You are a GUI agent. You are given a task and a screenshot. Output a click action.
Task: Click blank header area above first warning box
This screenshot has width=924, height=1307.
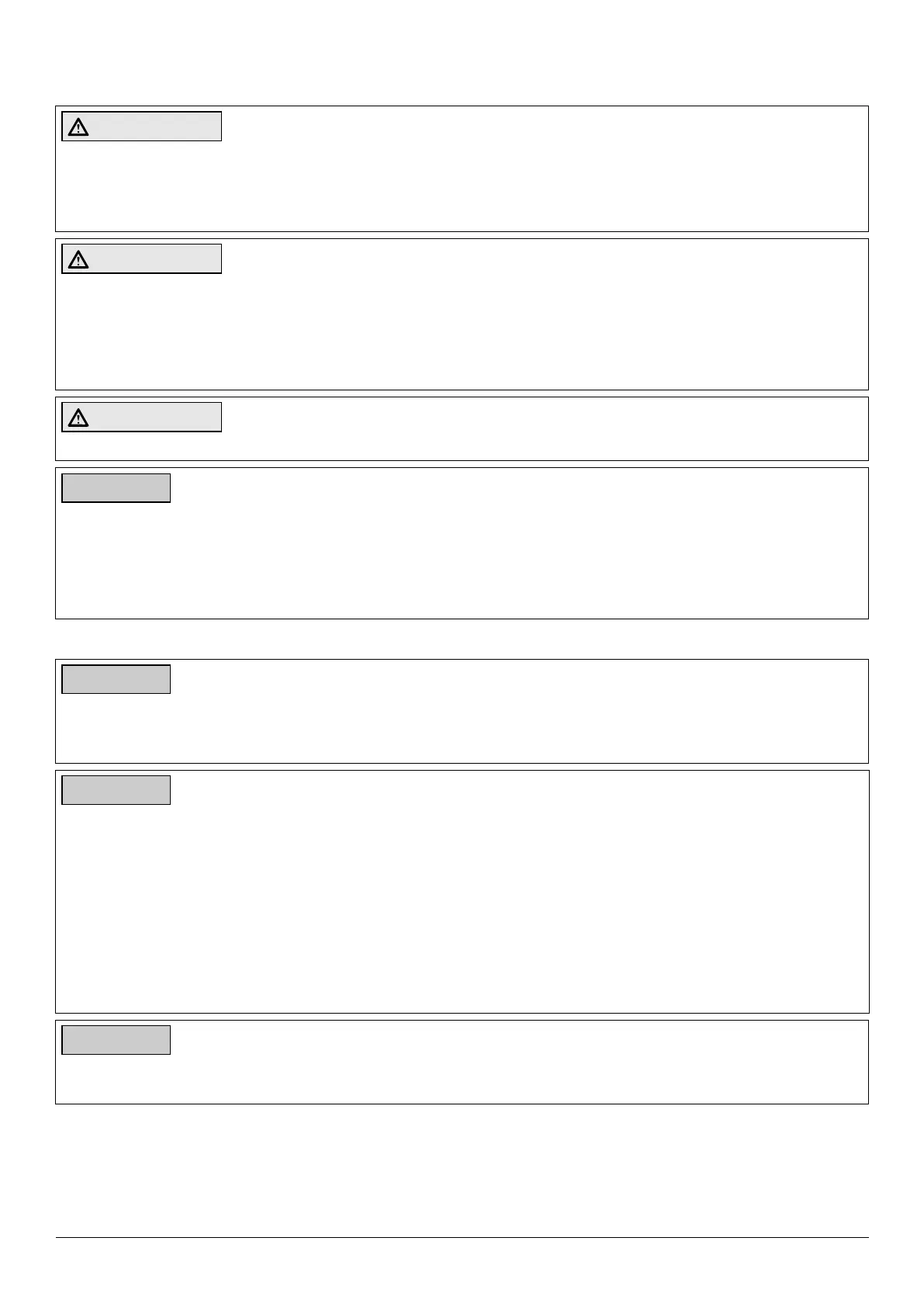(462, 53)
